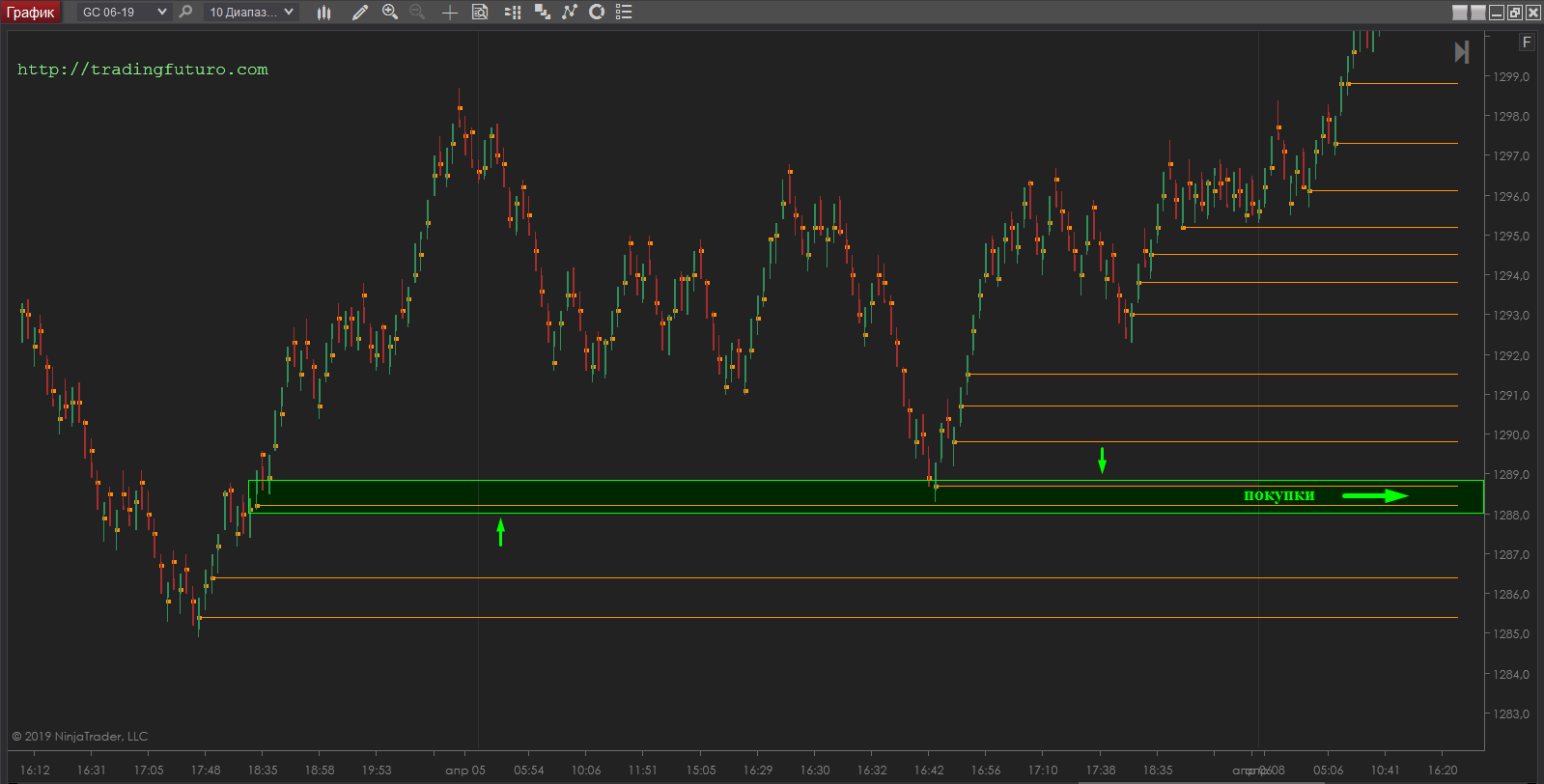Click the апр 05 date marker

[465, 770]
